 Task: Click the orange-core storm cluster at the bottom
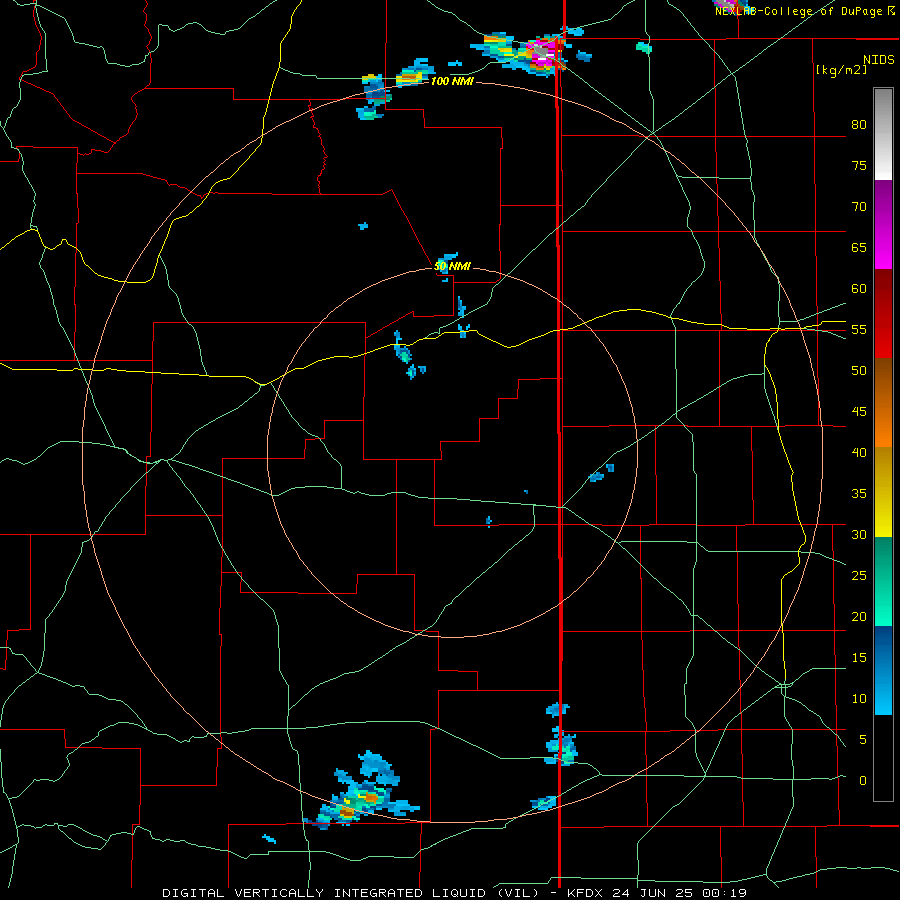click(x=363, y=791)
